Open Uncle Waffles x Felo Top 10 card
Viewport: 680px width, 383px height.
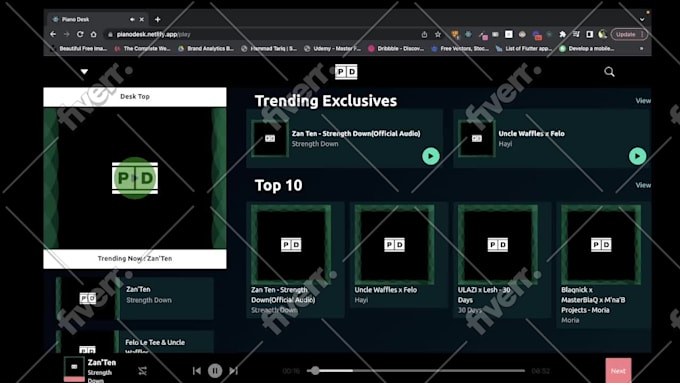tap(399, 255)
